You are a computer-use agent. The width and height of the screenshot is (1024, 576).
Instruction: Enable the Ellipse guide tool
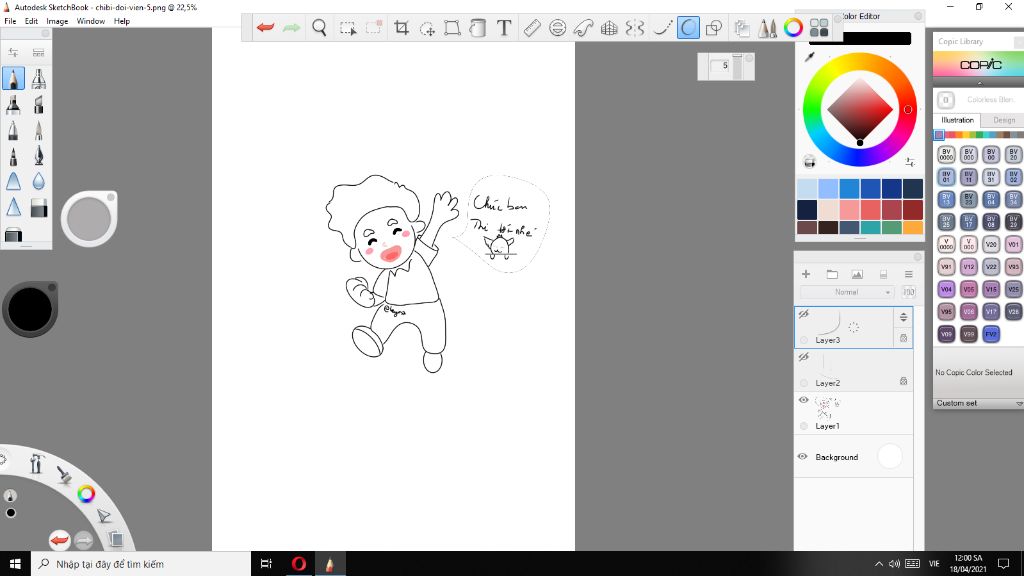pos(557,27)
